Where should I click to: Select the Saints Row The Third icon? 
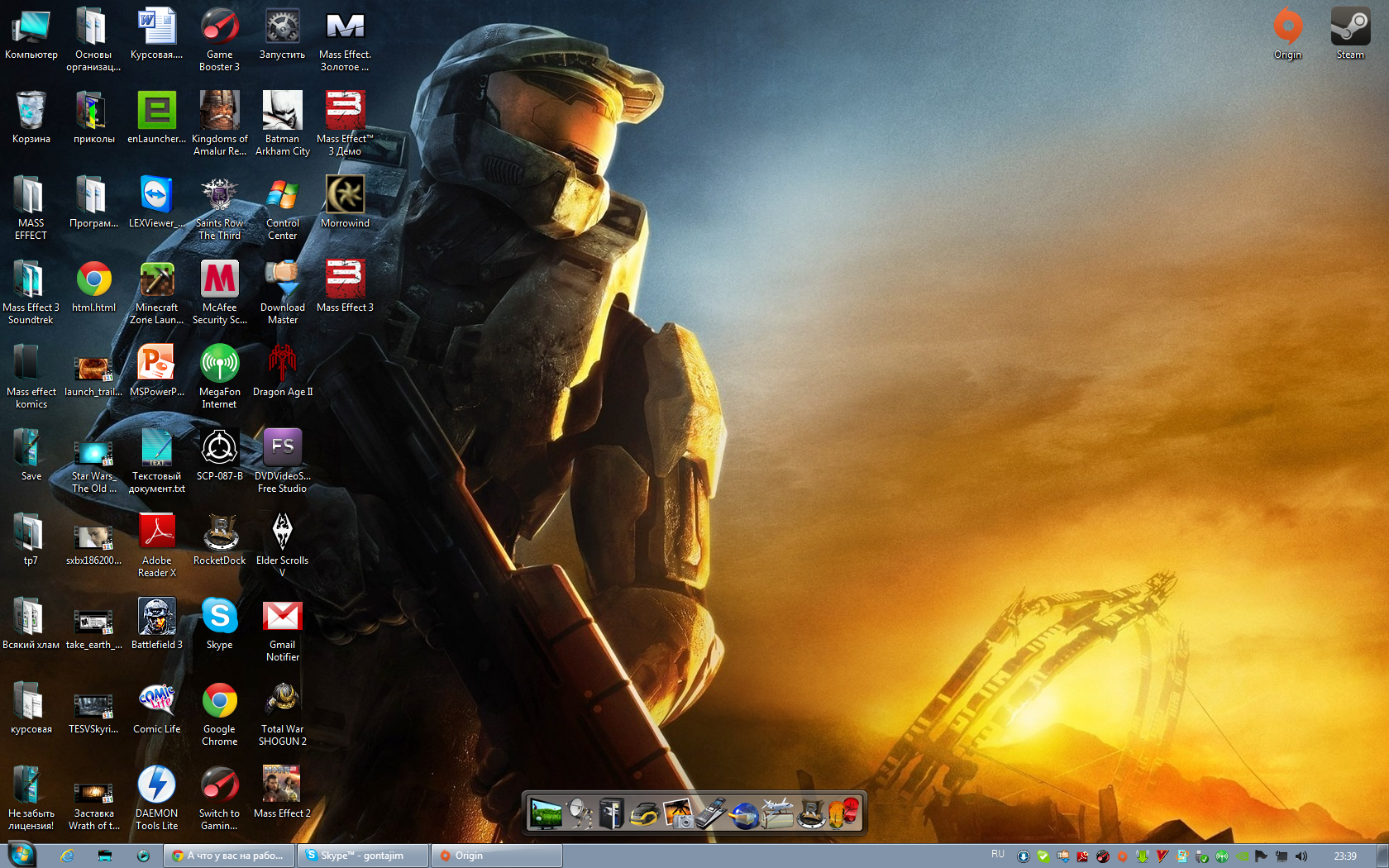click(x=220, y=207)
